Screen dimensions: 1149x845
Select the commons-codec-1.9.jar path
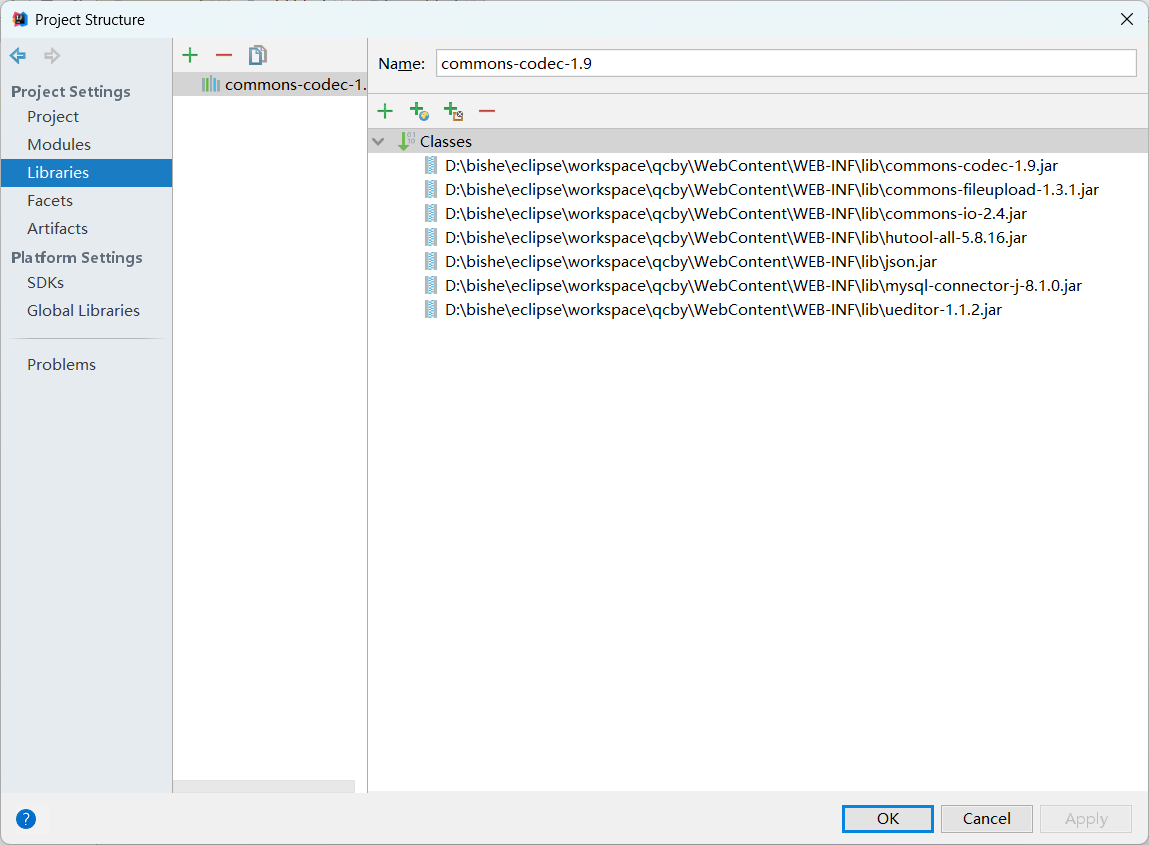pyautogui.click(x=751, y=166)
